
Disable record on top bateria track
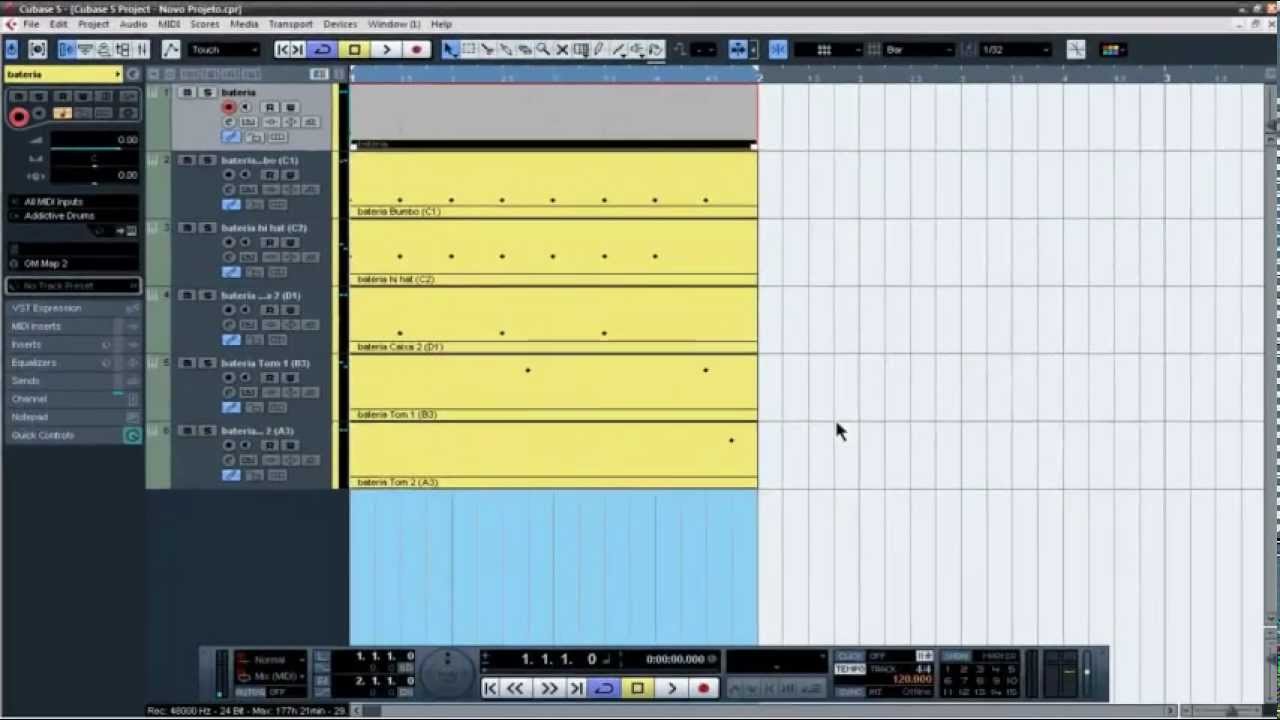coord(229,107)
